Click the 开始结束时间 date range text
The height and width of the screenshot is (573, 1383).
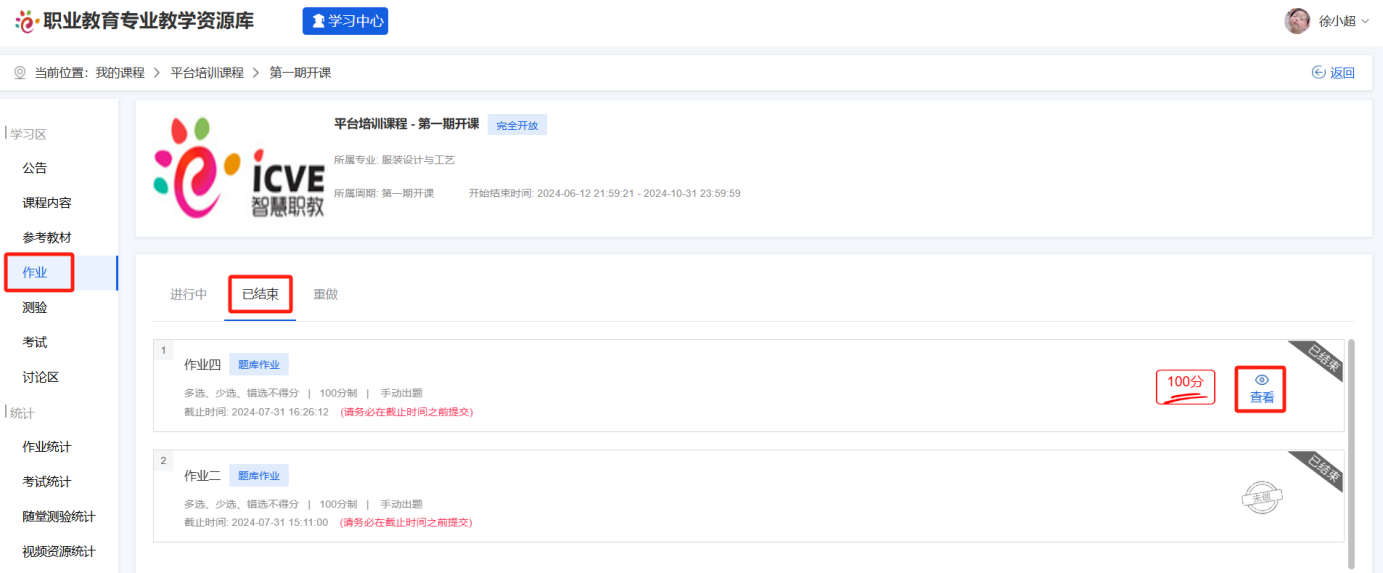[605, 193]
